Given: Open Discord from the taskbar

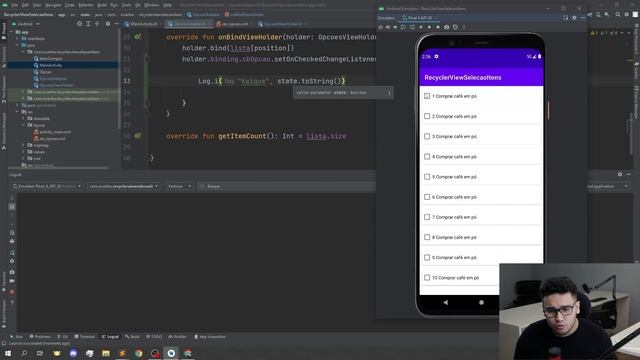Looking at the screenshot, I should (x=73, y=353).
